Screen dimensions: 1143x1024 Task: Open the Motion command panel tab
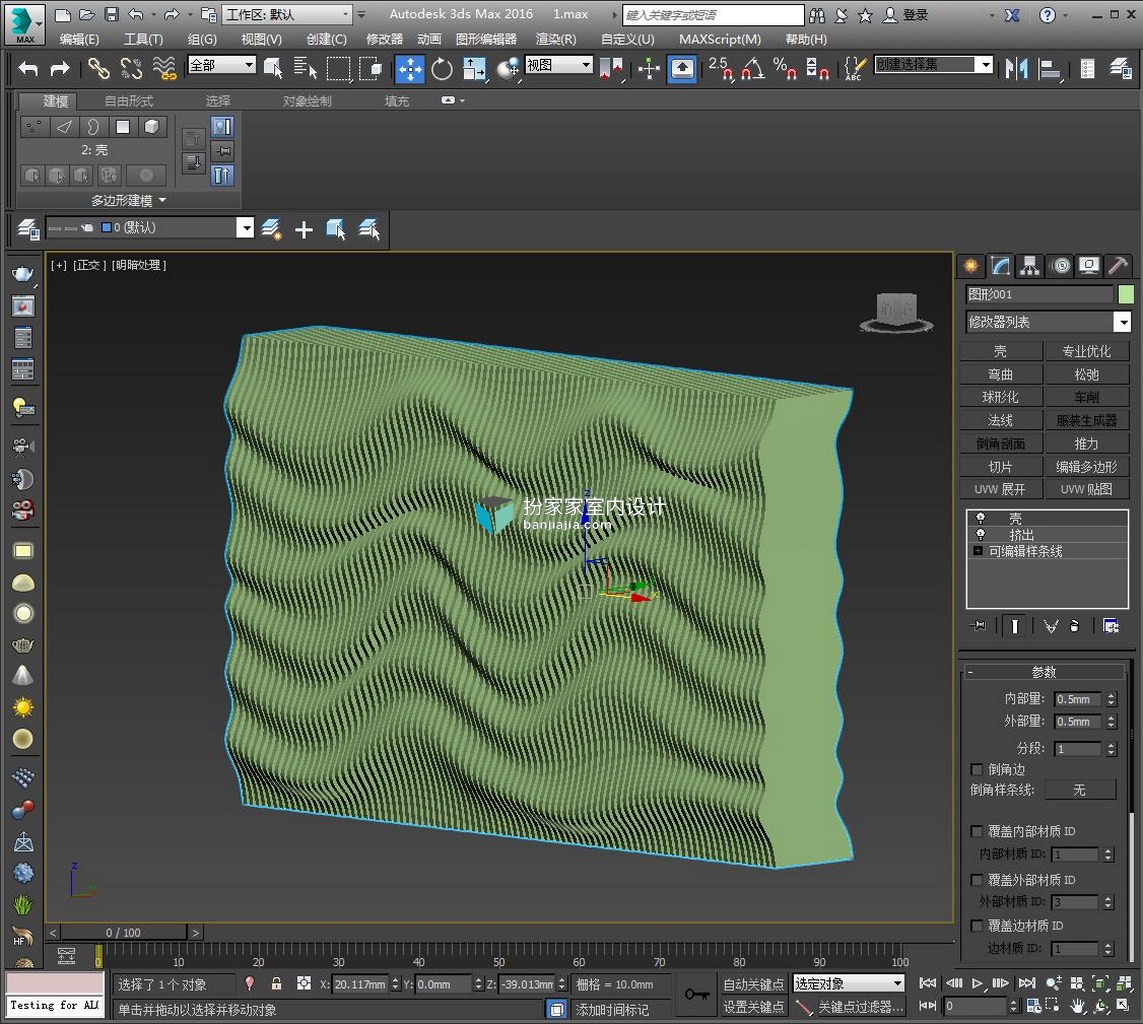click(x=1061, y=266)
